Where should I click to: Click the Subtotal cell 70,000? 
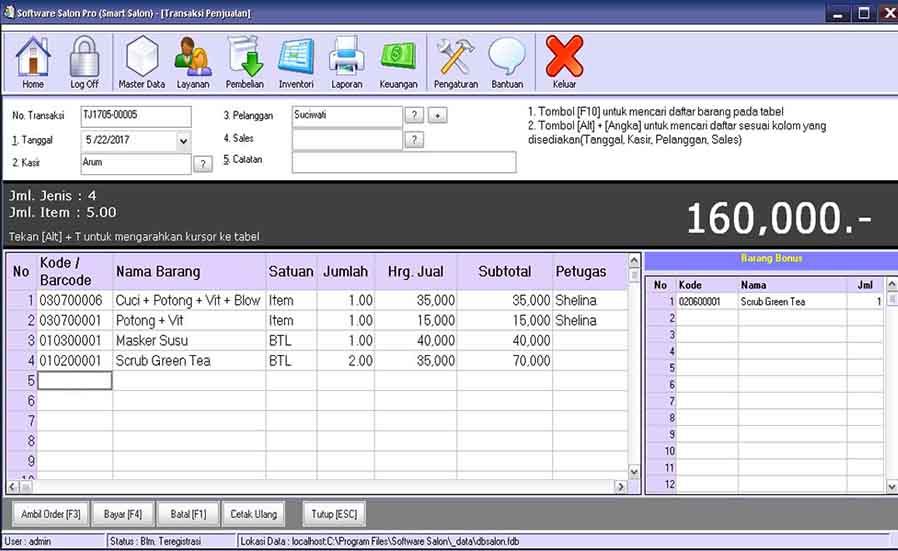point(505,361)
